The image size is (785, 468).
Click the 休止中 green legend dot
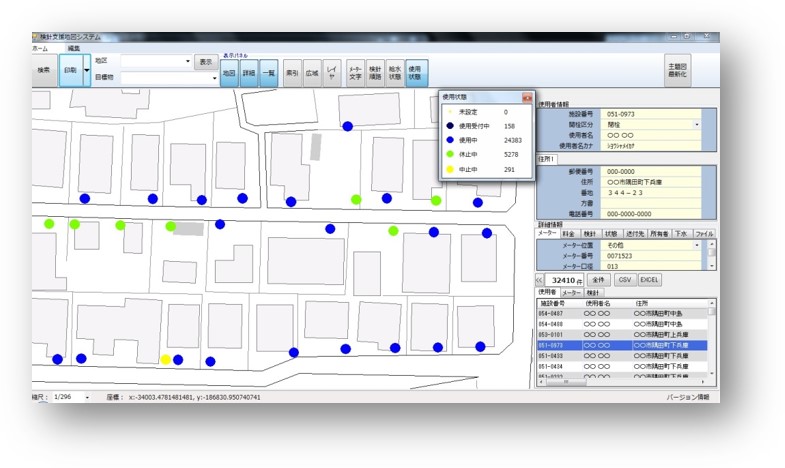pyautogui.click(x=450, y=154)
